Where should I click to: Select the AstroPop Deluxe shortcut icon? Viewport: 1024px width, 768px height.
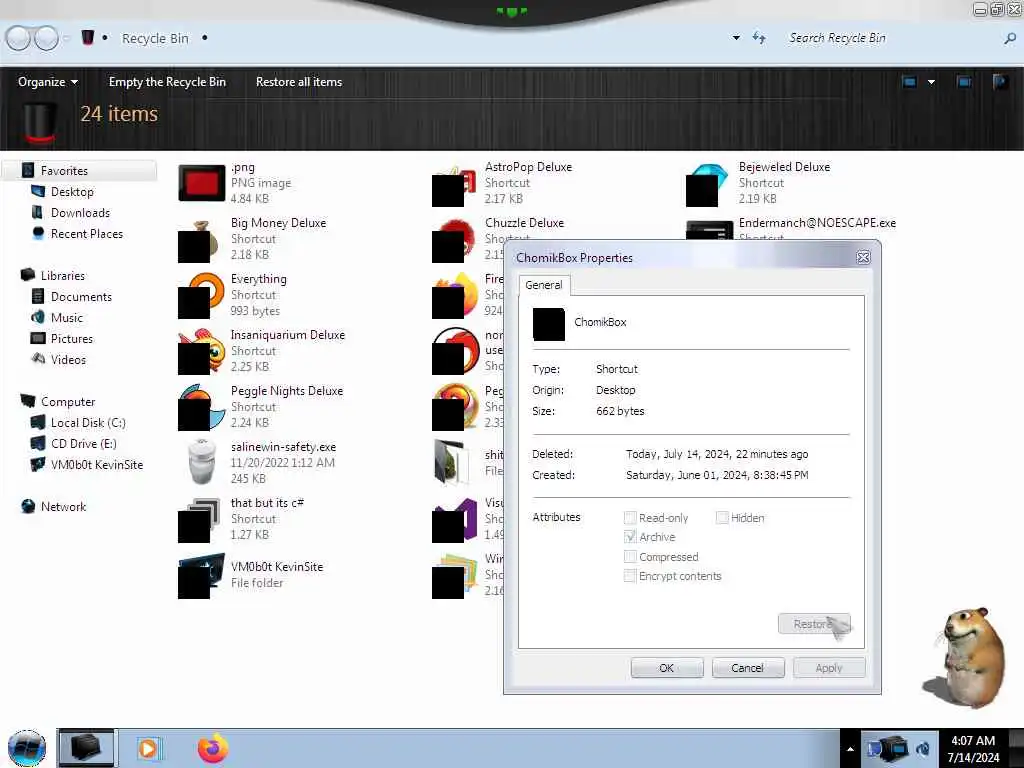click(x=454, y=185)
